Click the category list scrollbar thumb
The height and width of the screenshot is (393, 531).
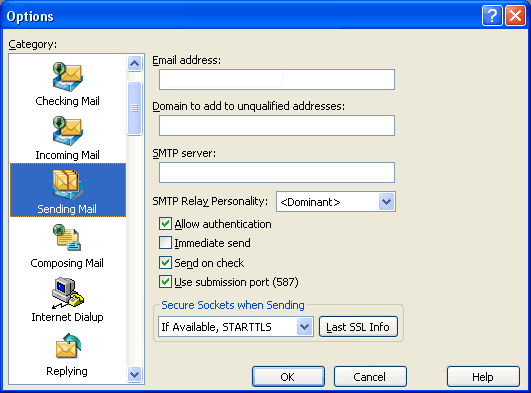[x=134, y=108]
